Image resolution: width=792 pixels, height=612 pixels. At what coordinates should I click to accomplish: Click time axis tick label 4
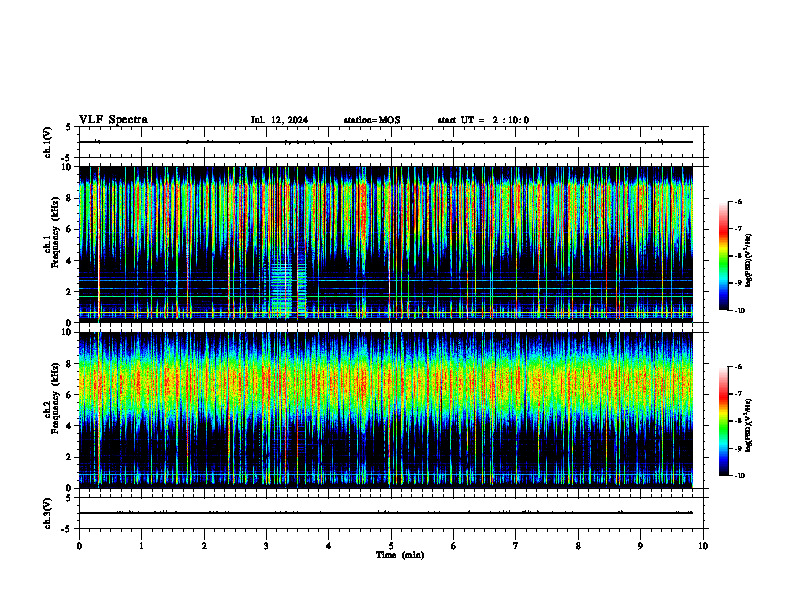[329, 546]
